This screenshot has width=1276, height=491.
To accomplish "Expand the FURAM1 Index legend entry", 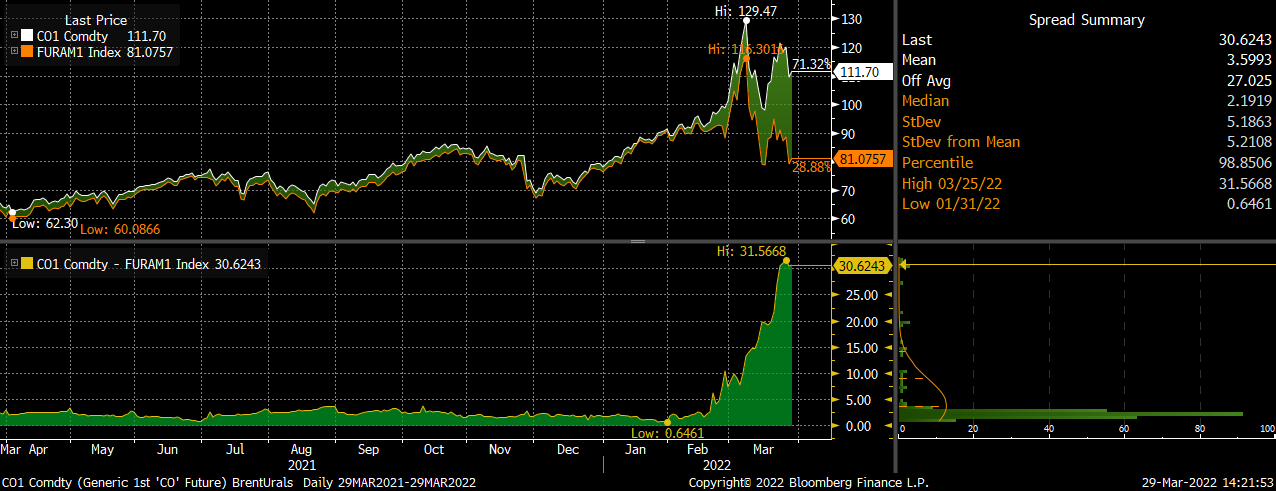I will pos(14,50).
